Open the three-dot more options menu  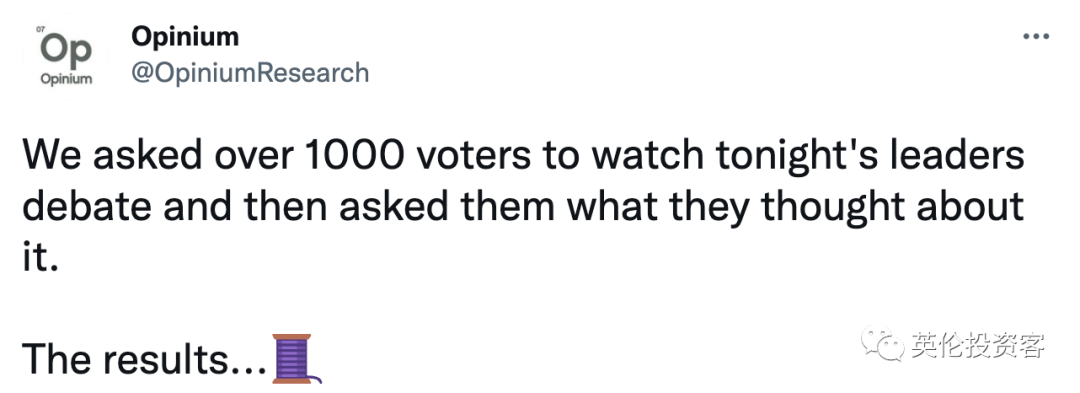[1035, 36]
